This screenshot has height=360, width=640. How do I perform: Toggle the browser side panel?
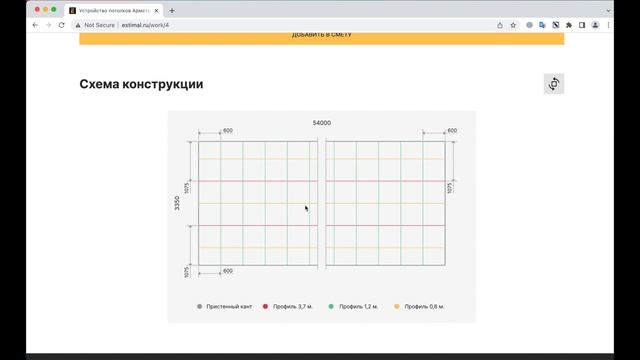(x=582, y=25)
